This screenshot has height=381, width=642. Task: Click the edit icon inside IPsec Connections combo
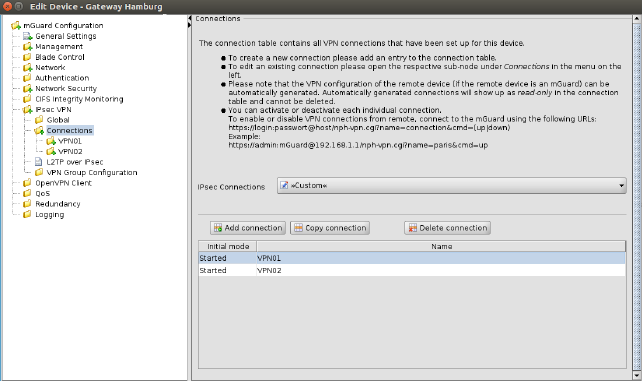[x=284, y=185]
